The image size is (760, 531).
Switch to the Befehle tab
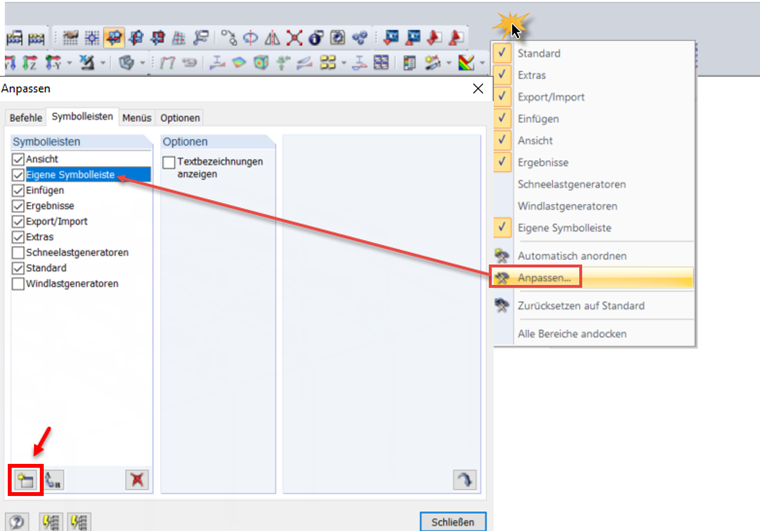click(x=26, y=118)
